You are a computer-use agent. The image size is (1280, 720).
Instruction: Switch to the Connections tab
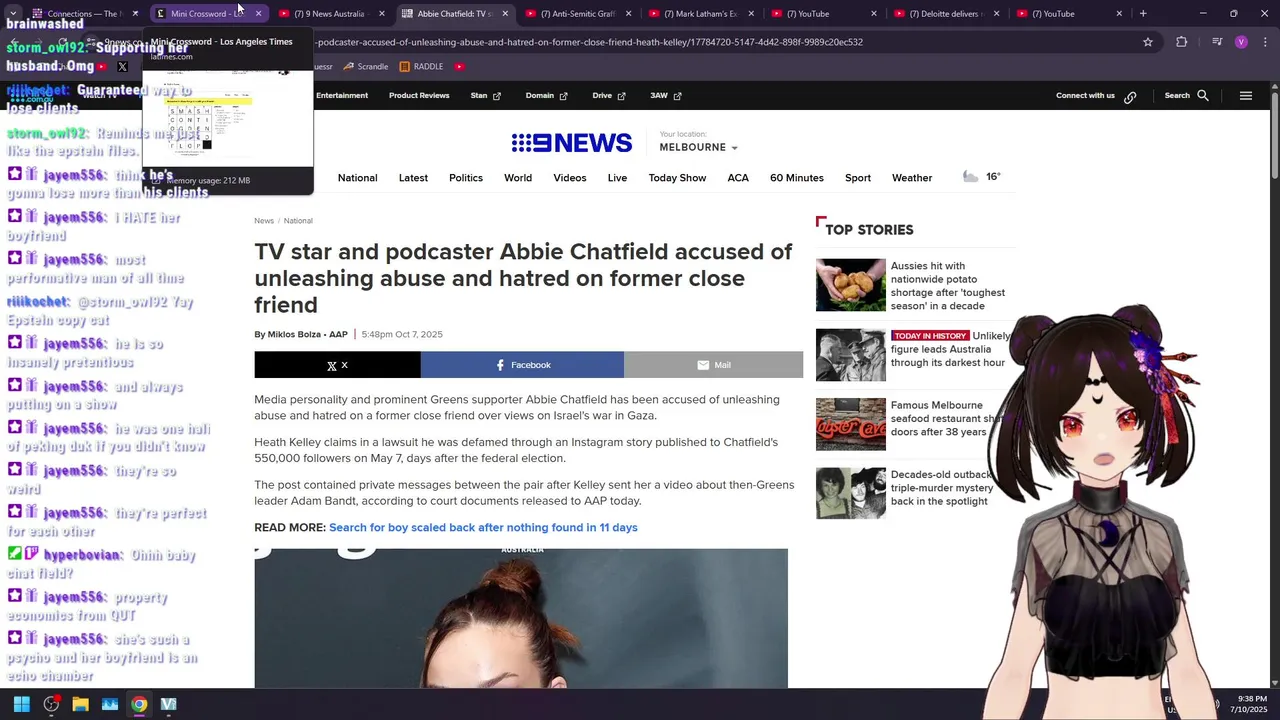pos(84,14)
